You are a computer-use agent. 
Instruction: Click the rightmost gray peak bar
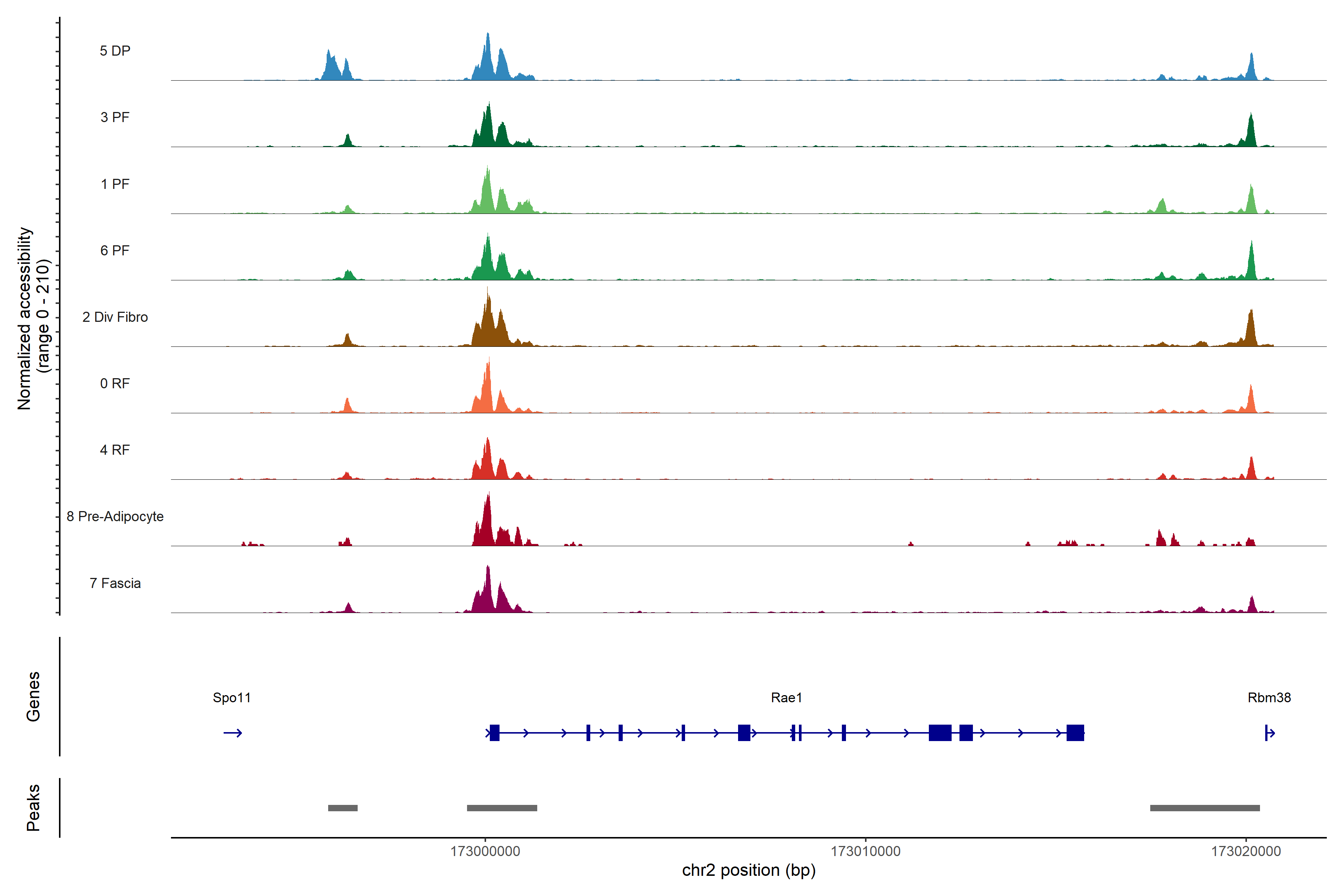click(1205, 808)
